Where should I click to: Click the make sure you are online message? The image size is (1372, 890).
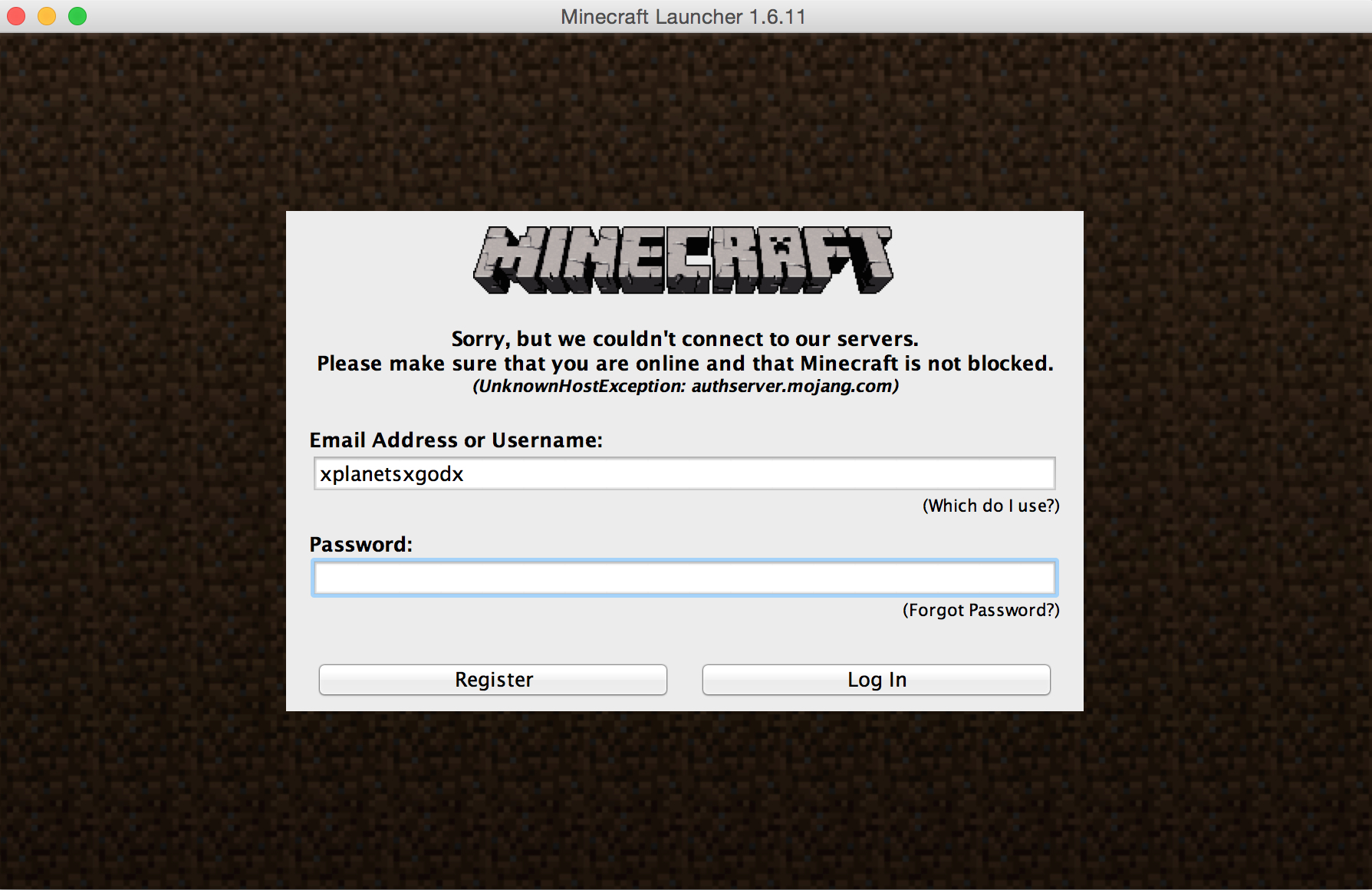685,363
